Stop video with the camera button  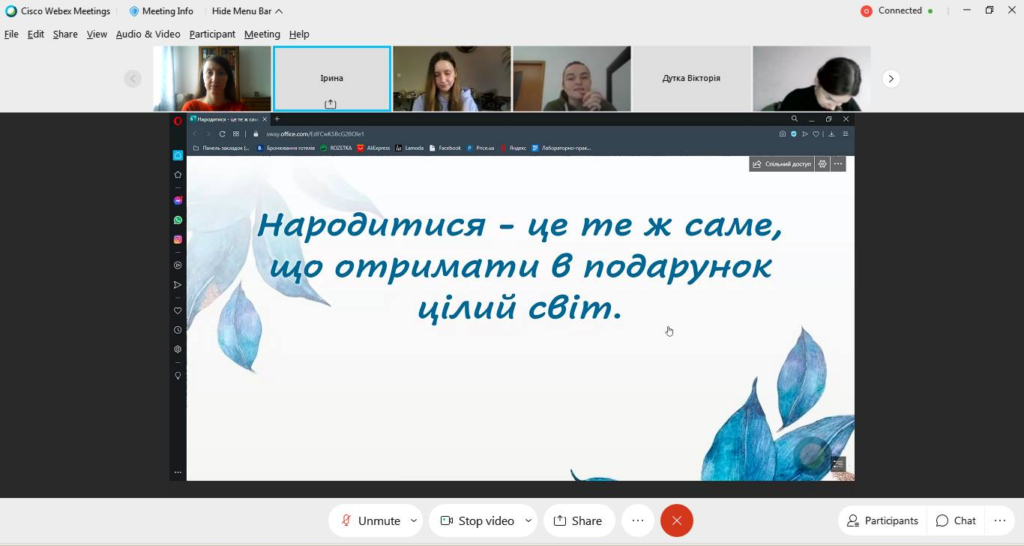475,520
